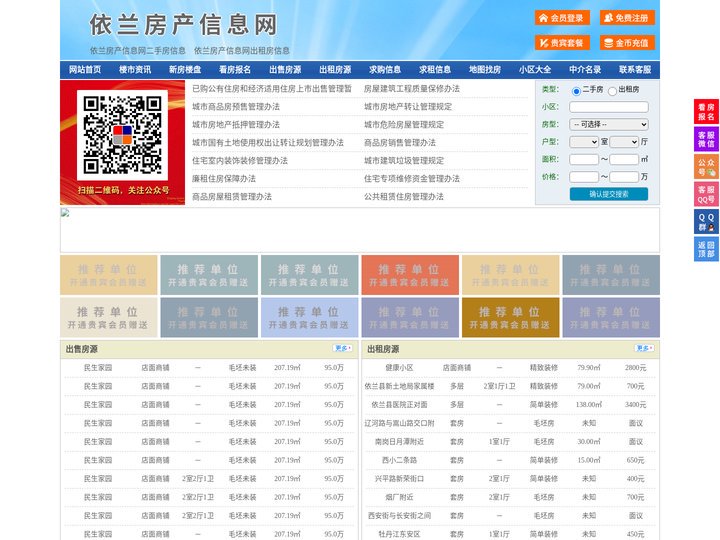Open 依兰县新土地局家属楼 rental listing
720x540 pixels.
[399, 386]
